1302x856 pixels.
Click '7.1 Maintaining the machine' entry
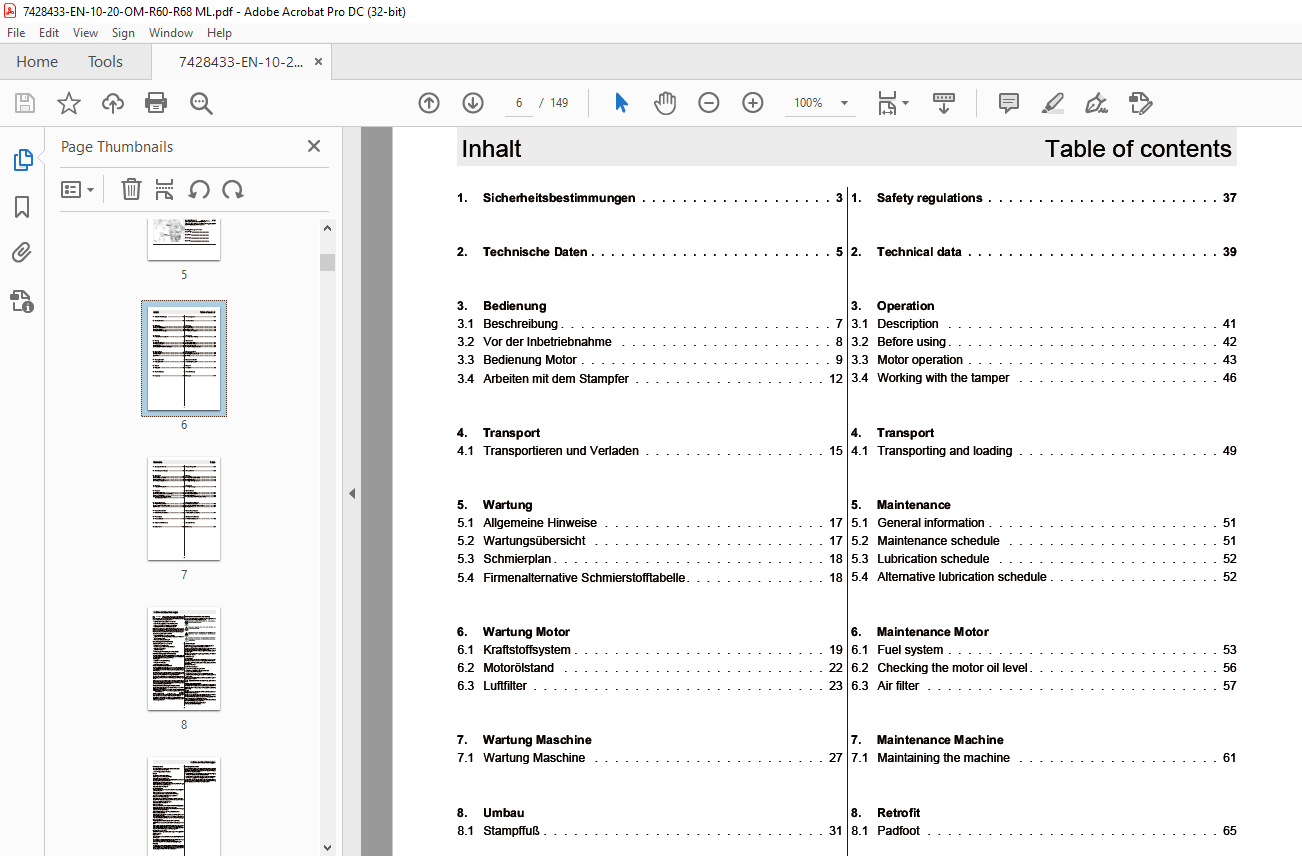1044,758
